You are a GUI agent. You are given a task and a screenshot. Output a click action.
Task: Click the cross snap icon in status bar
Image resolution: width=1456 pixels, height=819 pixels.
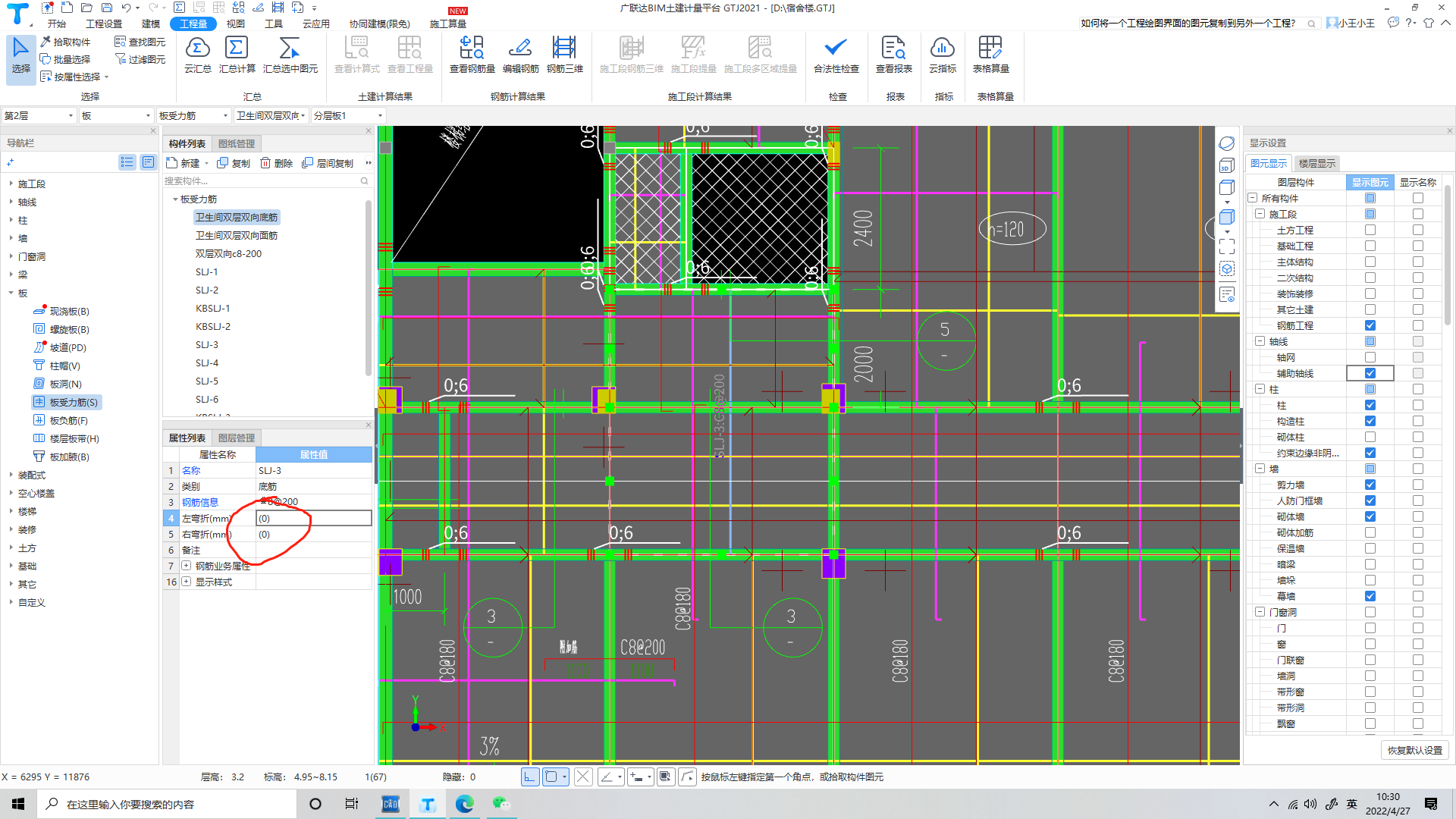(x=582, y=777)
